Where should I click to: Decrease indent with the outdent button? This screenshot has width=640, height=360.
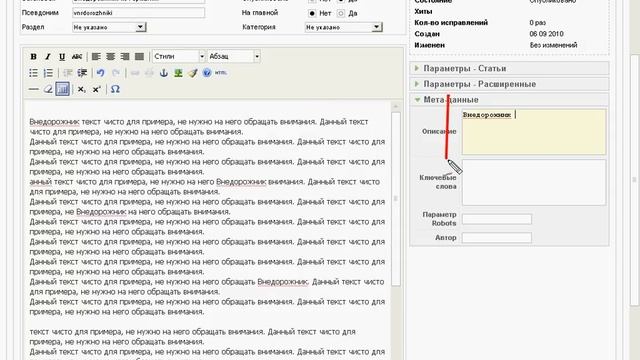click(x=68, y=73)
